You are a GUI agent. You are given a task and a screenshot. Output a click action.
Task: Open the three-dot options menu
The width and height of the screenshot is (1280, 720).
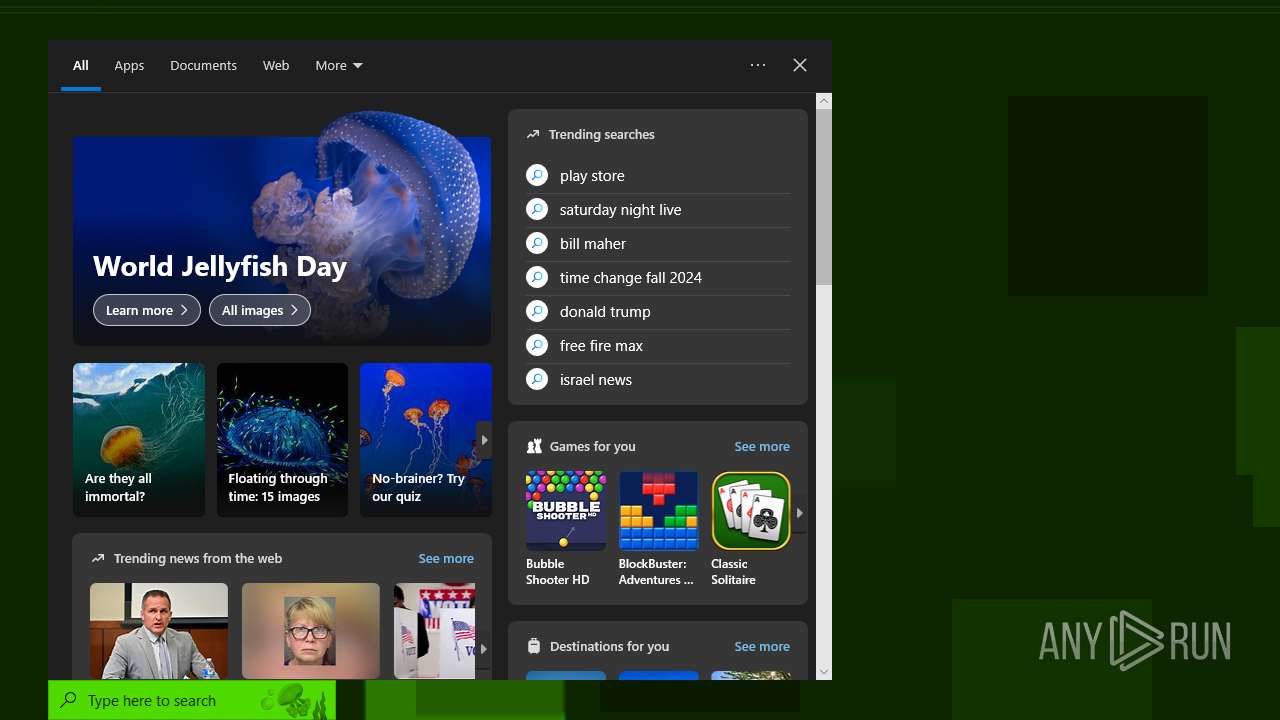click(x=758, y=65)
